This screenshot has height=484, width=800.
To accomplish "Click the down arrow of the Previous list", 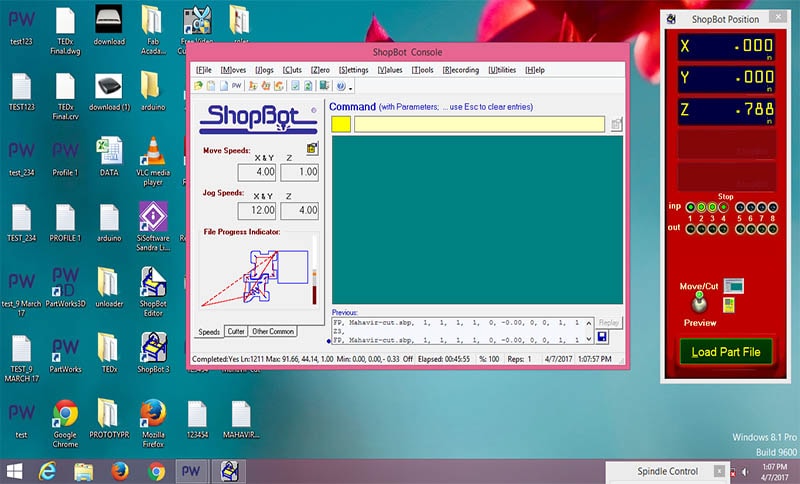I will tap(589, 339).
